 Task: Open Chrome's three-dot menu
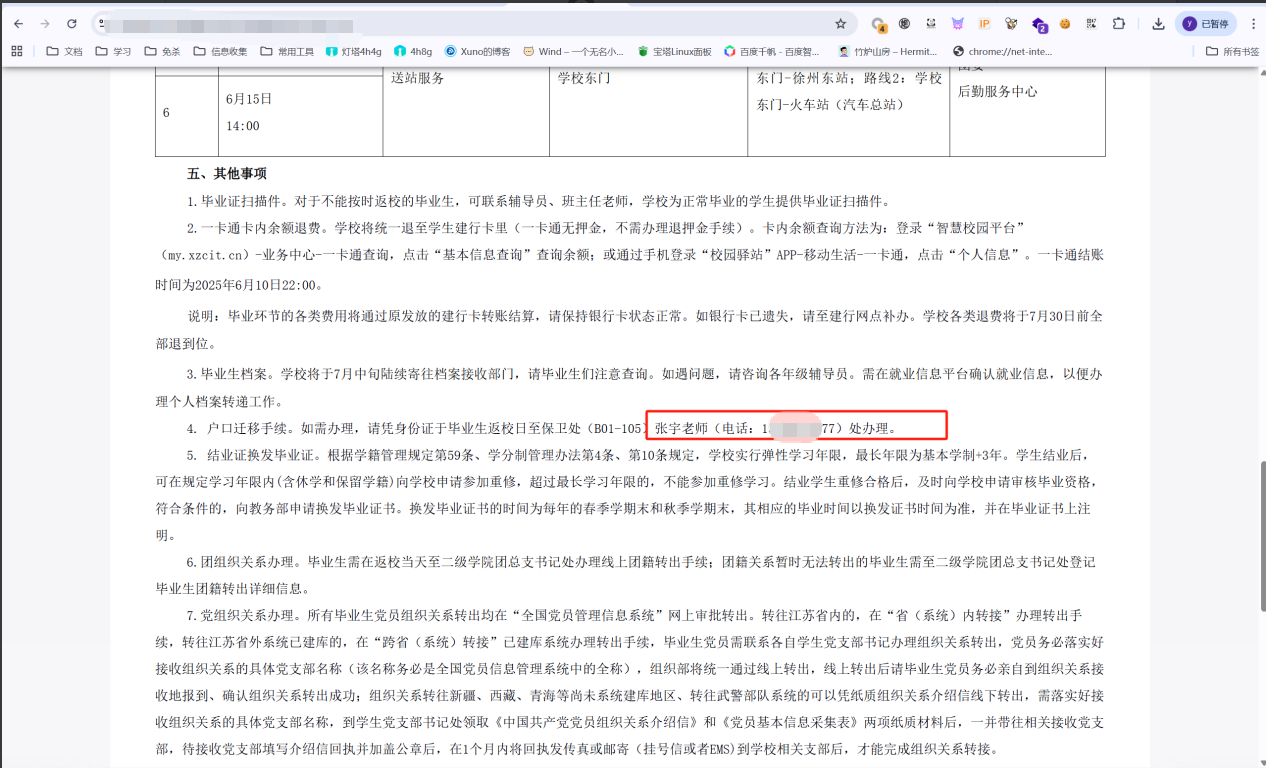pos(1253,24)
